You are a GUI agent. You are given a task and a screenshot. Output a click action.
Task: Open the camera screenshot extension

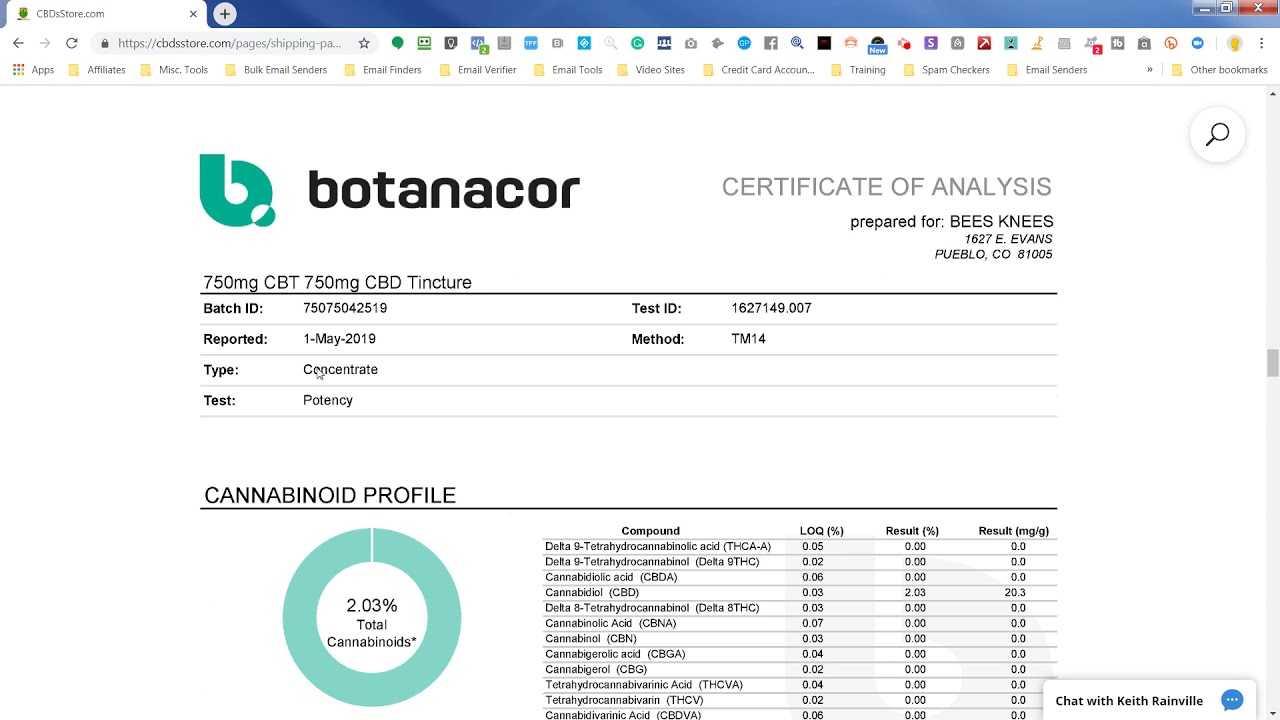(691, 43)
